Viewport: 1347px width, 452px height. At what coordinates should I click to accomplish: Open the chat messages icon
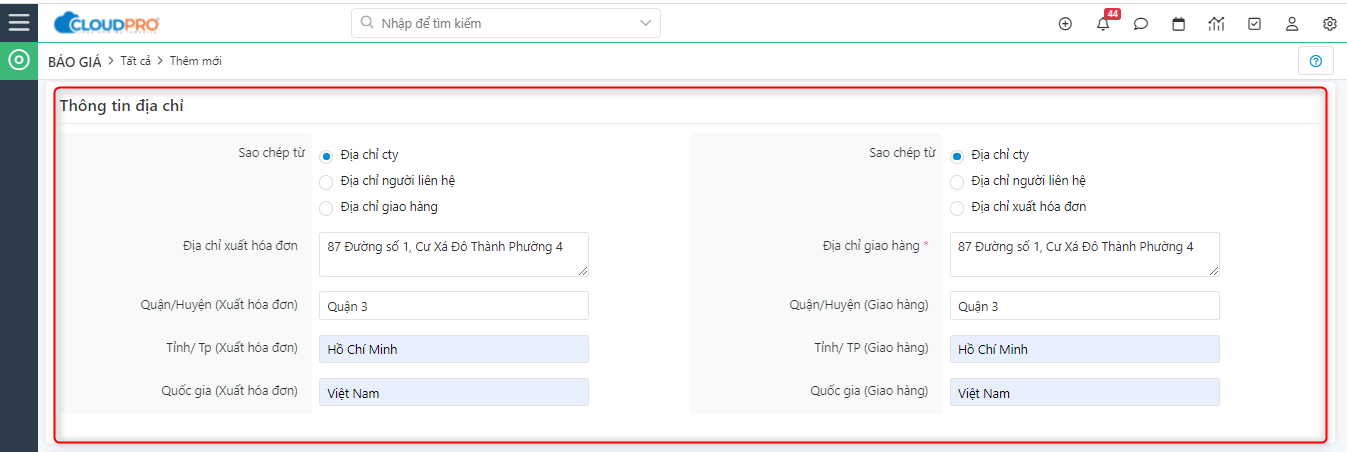pos(1140,24)
